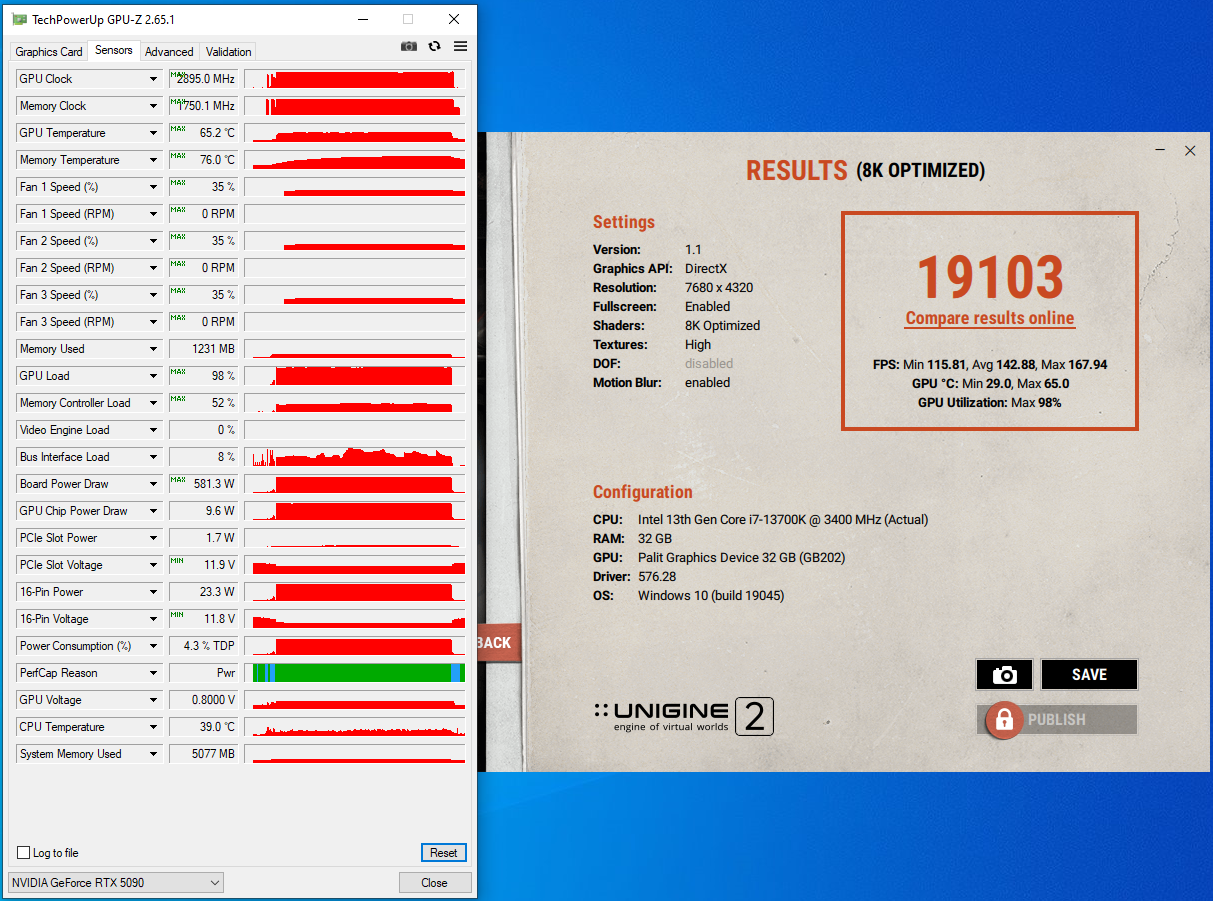1213x901 pixels.
Task: Click the Compare results online link
Action: 990,319
